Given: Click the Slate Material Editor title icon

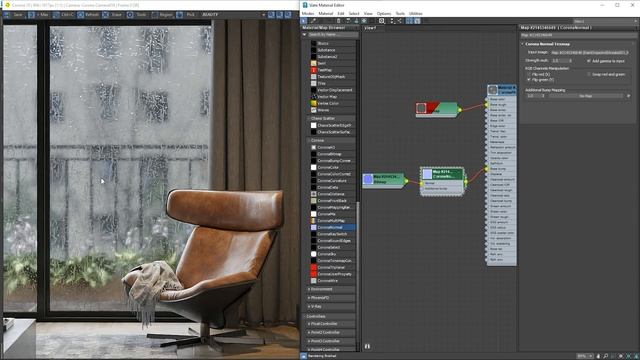Looking at the screenshot, I should 305,5.
